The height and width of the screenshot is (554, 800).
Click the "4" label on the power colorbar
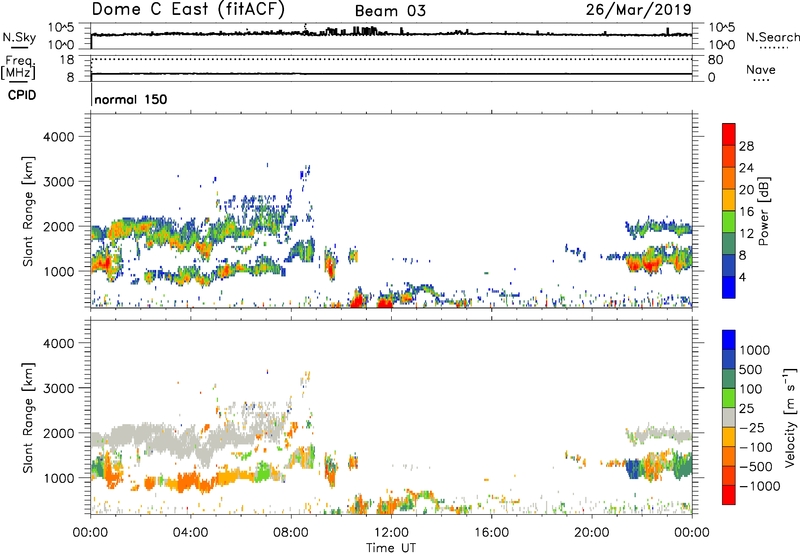[742, 278]
